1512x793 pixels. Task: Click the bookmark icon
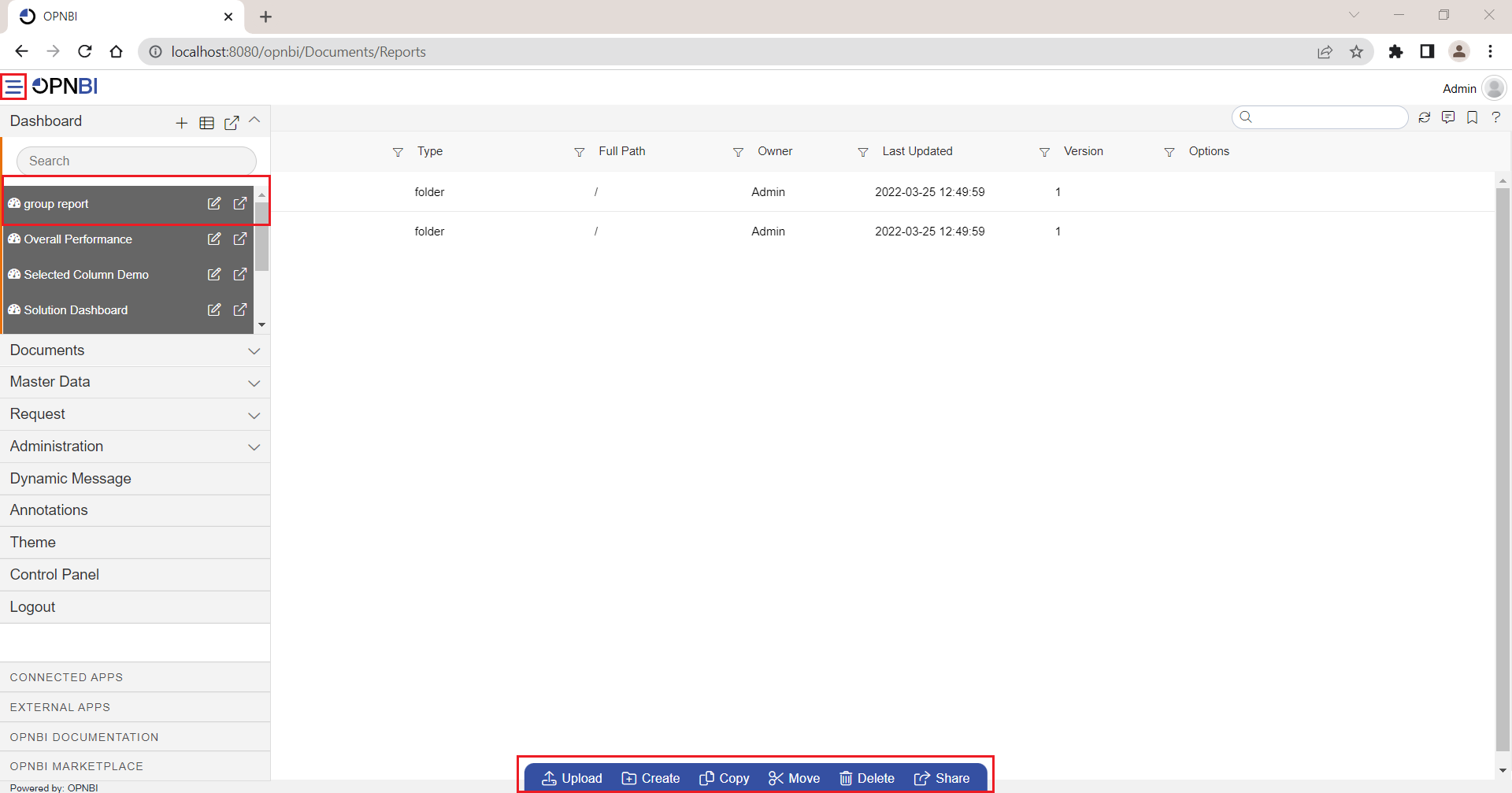pyautogui.click(x=1472, y=117)
